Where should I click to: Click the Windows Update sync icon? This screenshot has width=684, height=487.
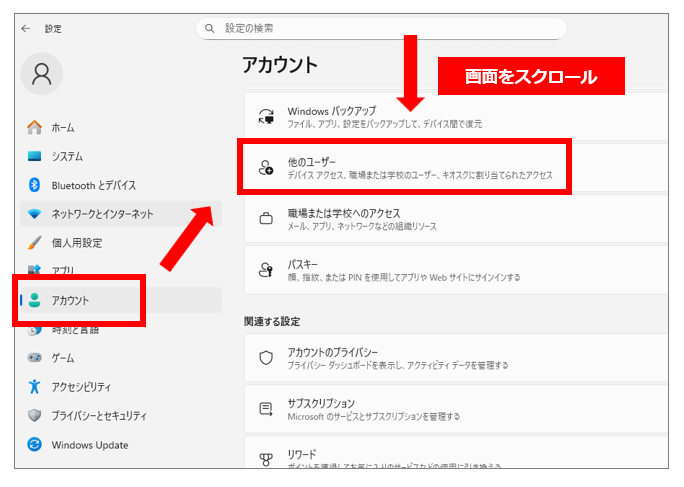point(34,445)
